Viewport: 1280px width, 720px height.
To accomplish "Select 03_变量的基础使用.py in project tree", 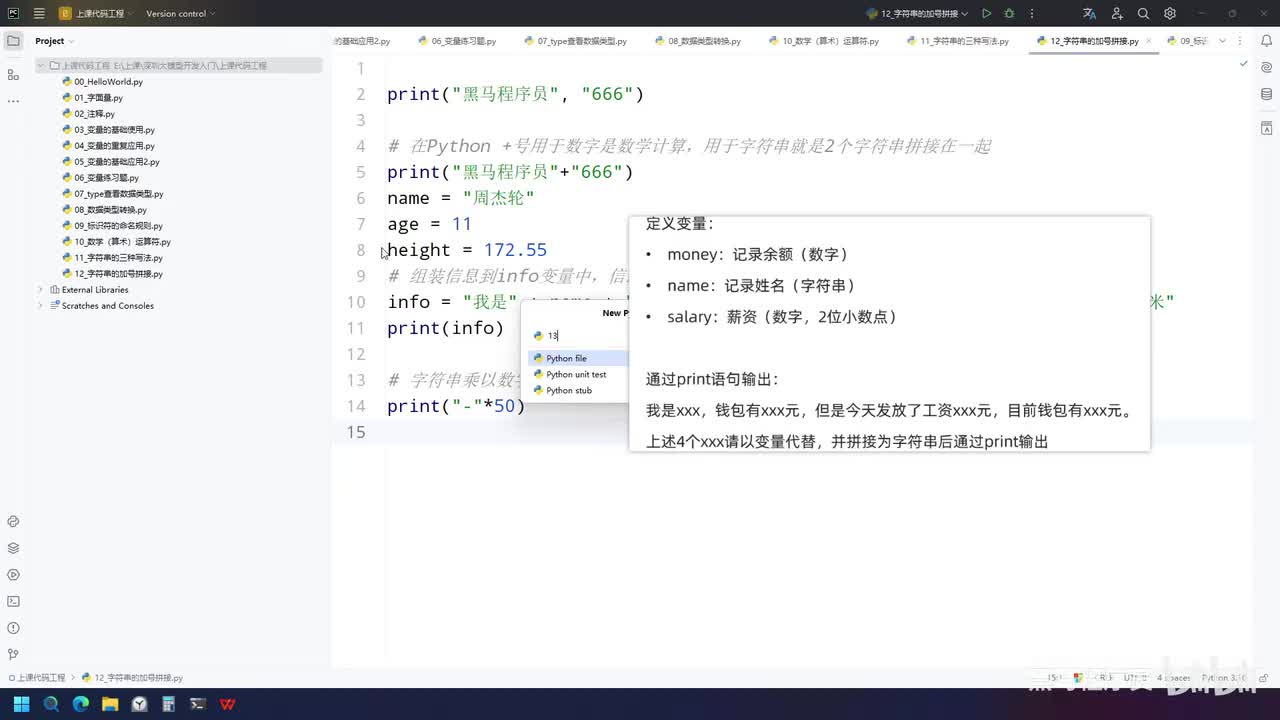I will (108, 130).
